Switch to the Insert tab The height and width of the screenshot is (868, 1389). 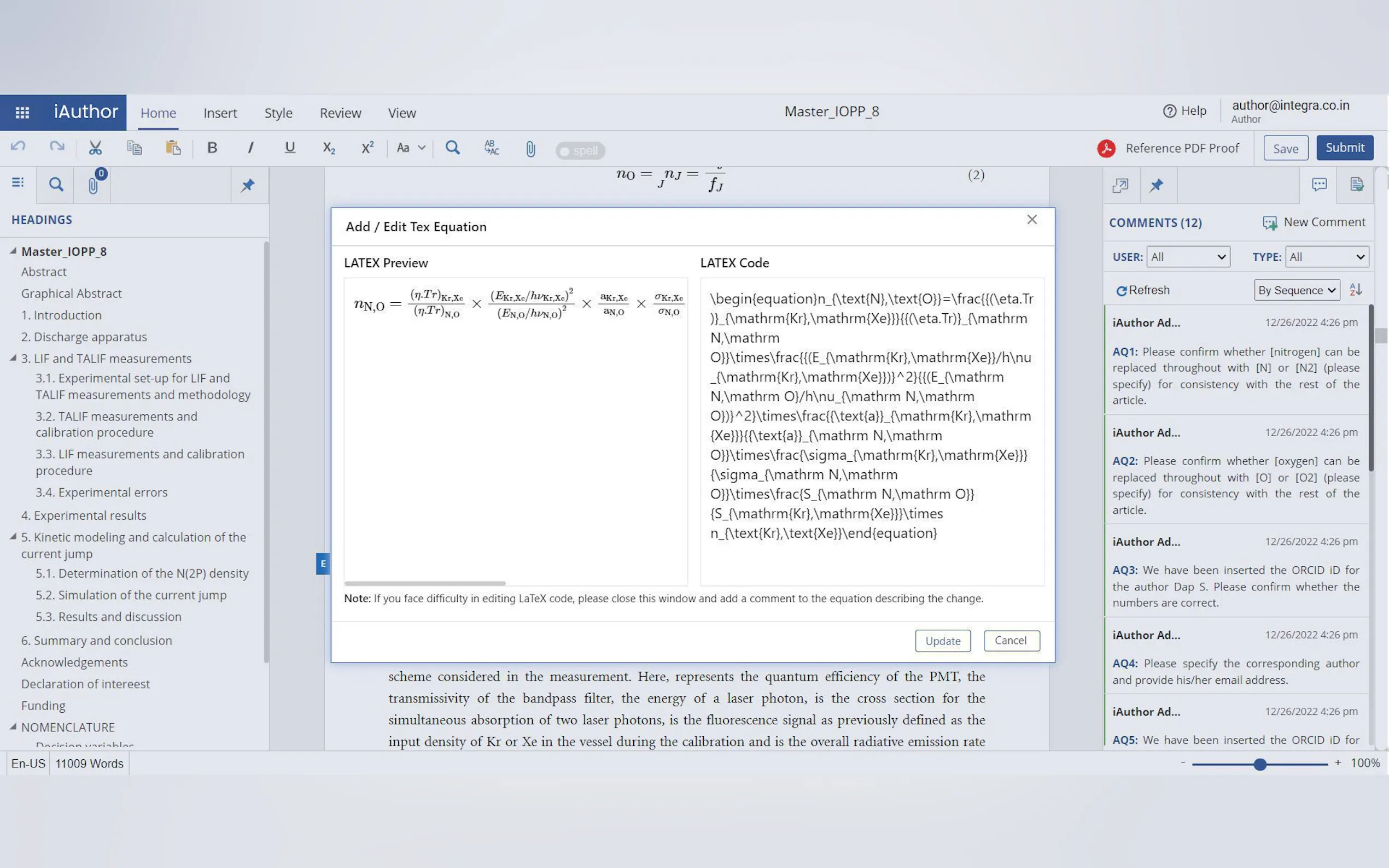tap(220, 113)
